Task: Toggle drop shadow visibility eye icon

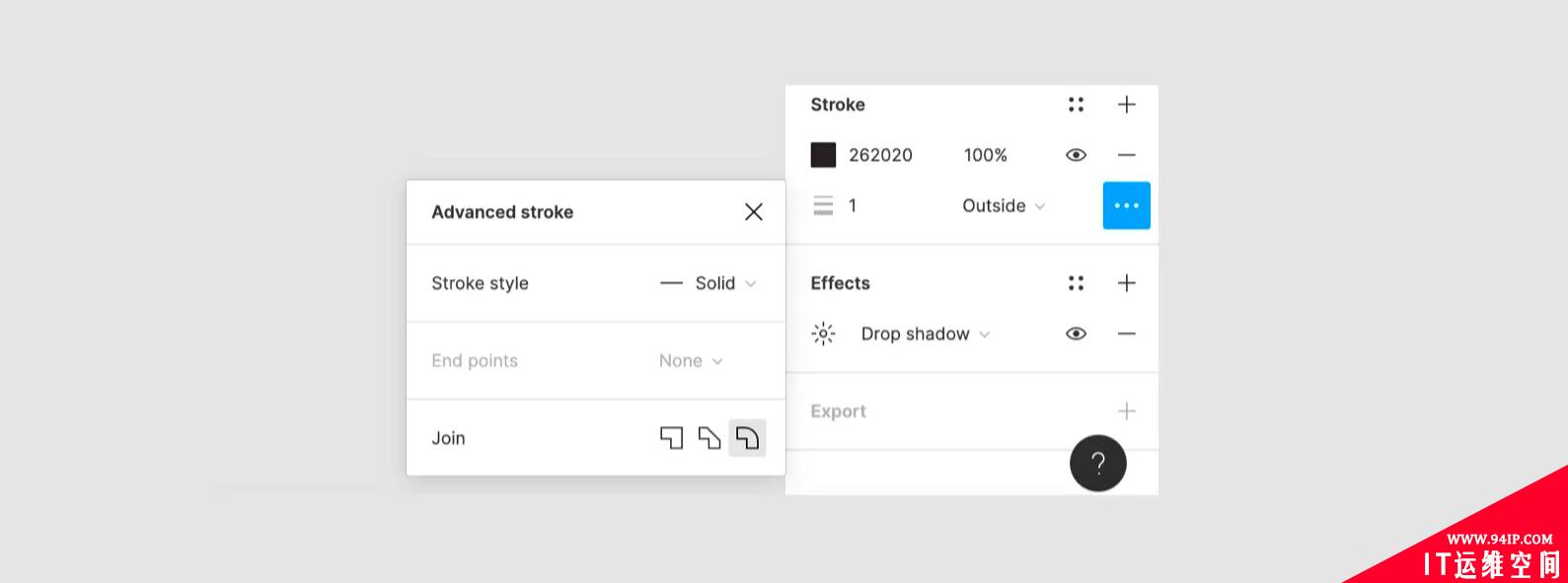Action: coord(1076,333)
